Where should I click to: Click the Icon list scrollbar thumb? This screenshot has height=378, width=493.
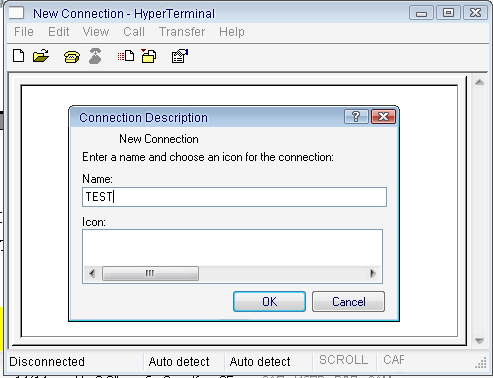coord(150,274)
